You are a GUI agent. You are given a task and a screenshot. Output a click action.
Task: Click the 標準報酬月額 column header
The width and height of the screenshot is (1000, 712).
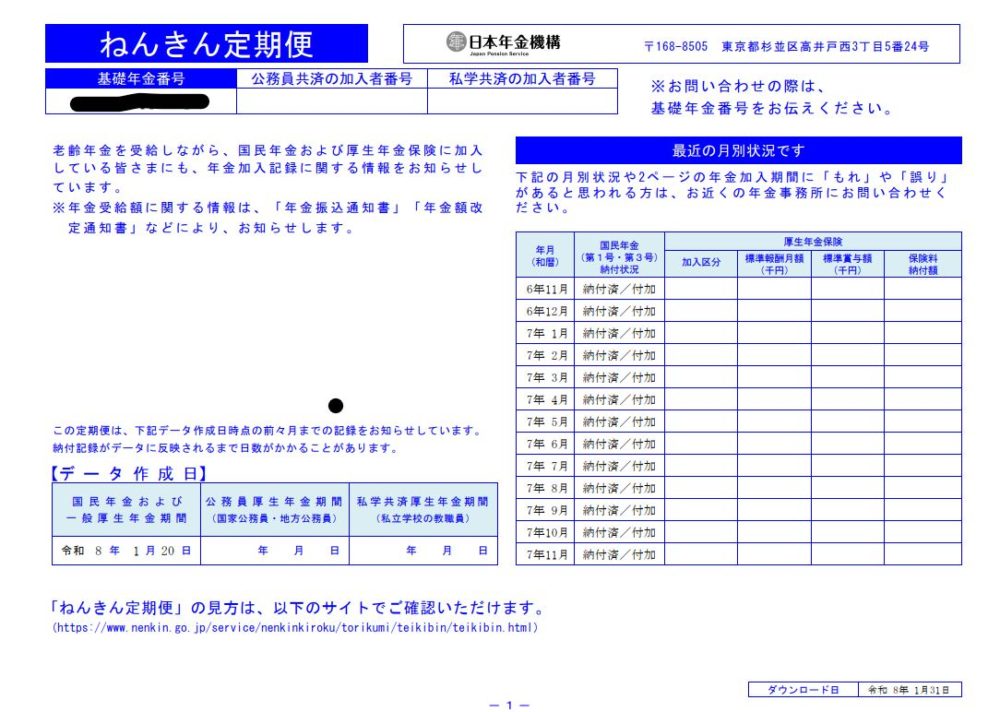point(774,264)
